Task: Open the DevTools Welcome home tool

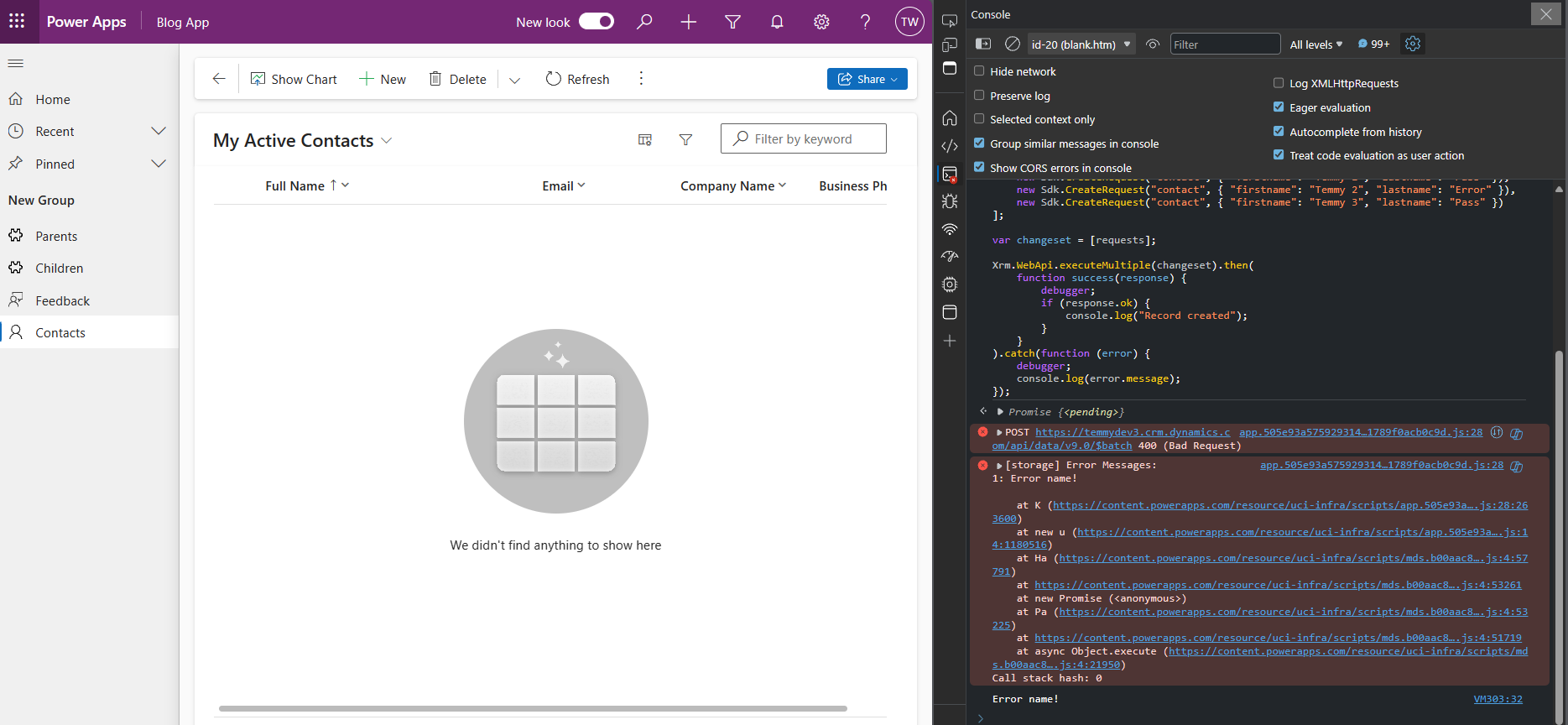Action: point(950,117)
